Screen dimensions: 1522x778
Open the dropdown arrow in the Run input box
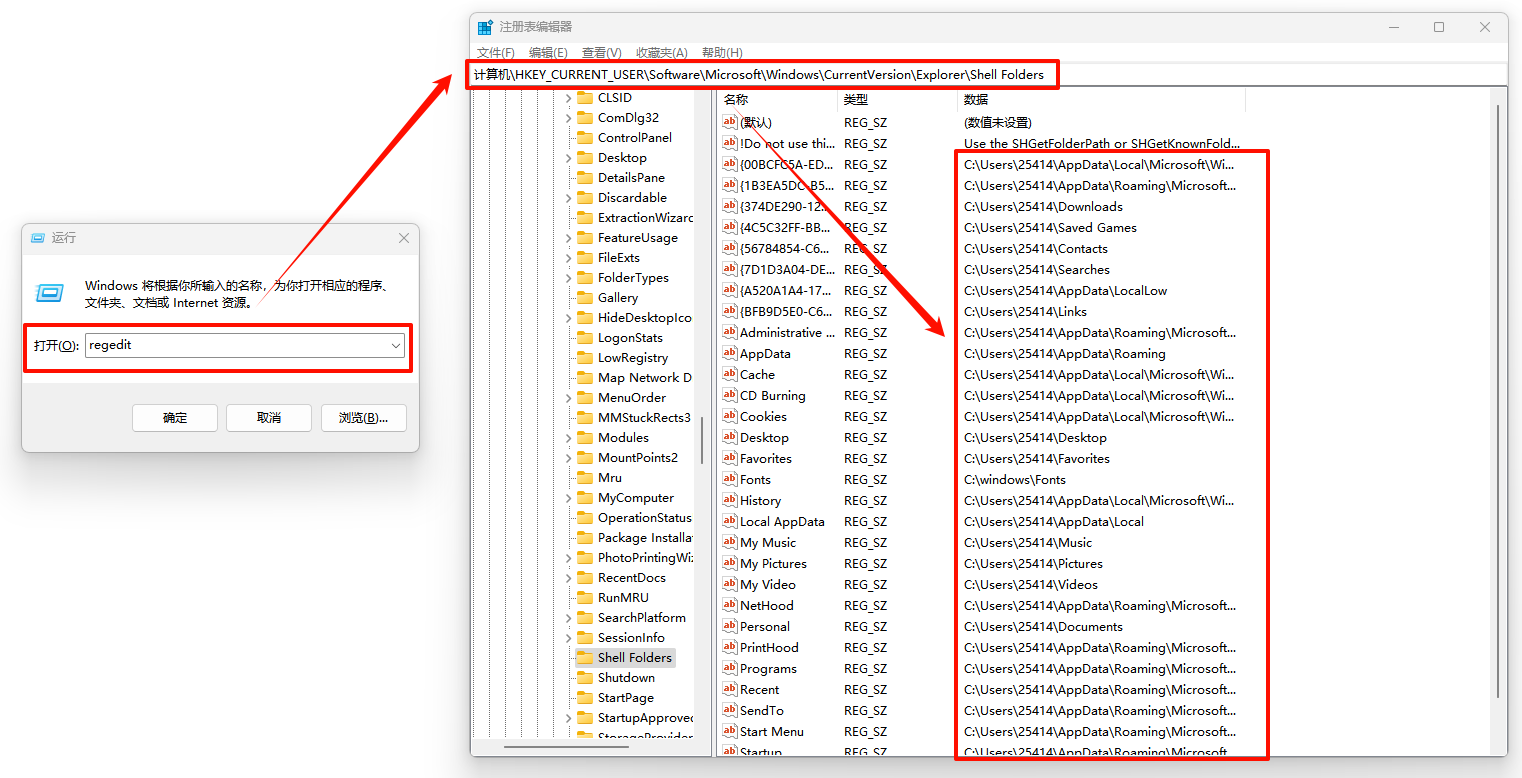tap(396, 346)
